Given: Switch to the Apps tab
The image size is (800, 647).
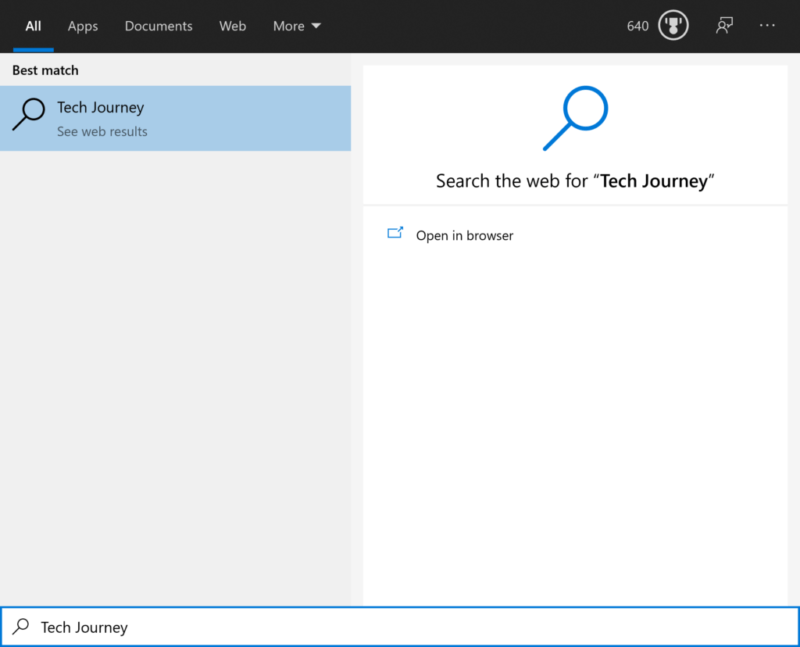Looking at the screenshot, I should [x=82, y=26].
